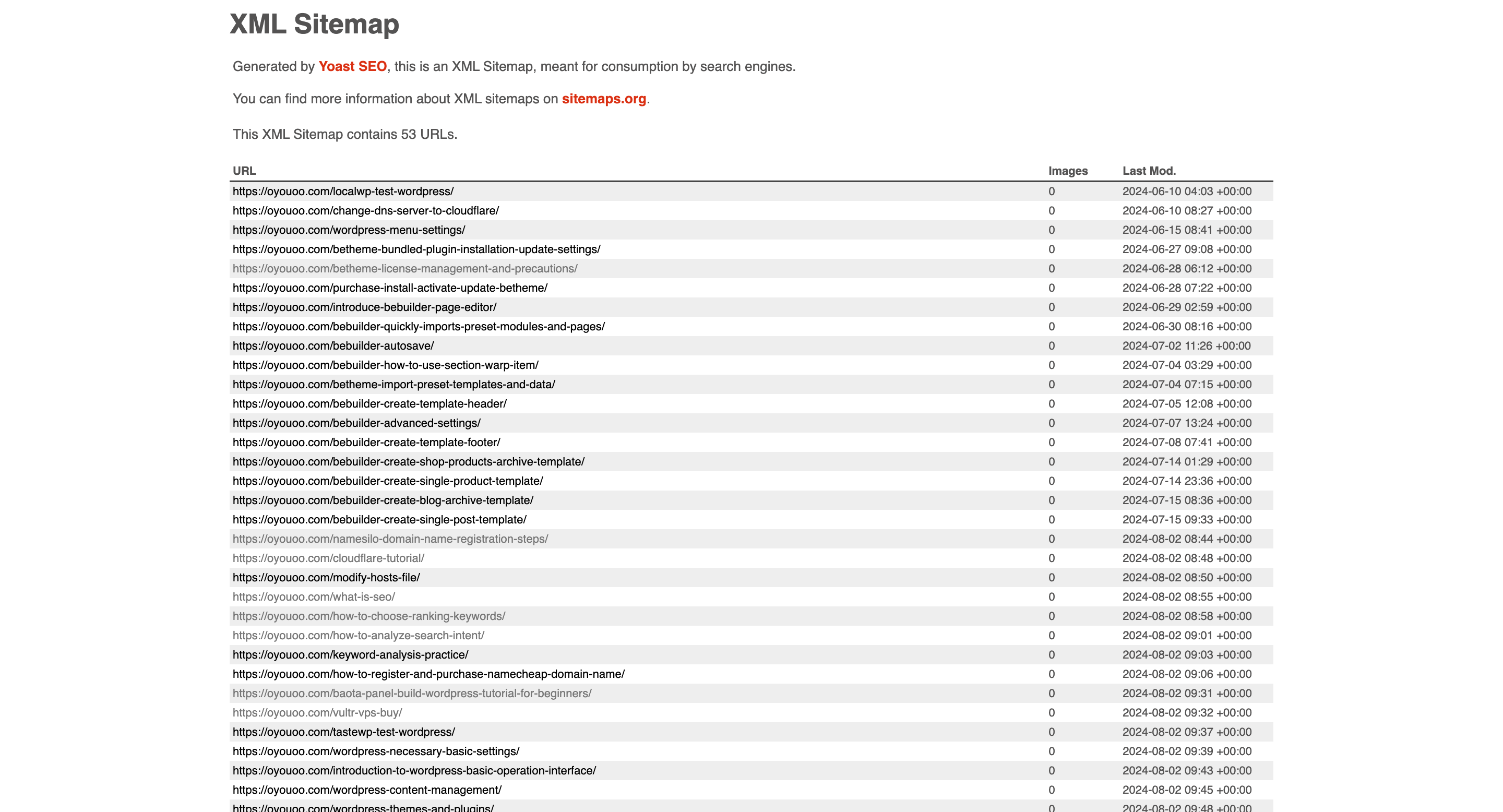Open the localwp-test-wordpress URL
Image resolution: width=1503 pixels, height=812 pixels.
tap(343, 192)
